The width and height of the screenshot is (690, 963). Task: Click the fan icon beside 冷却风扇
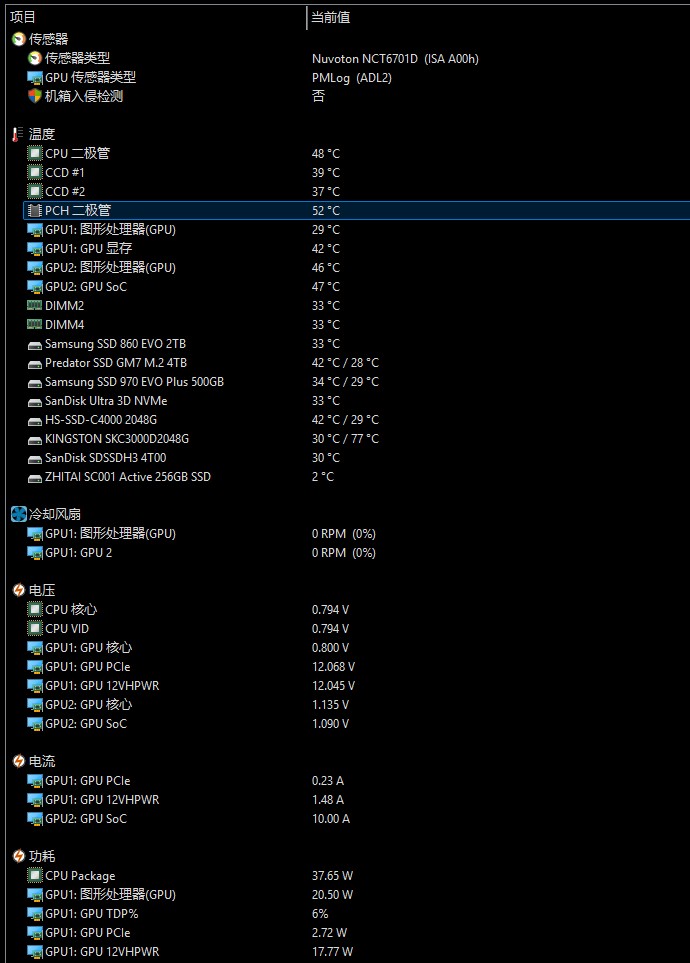click(x=19, y=515)
